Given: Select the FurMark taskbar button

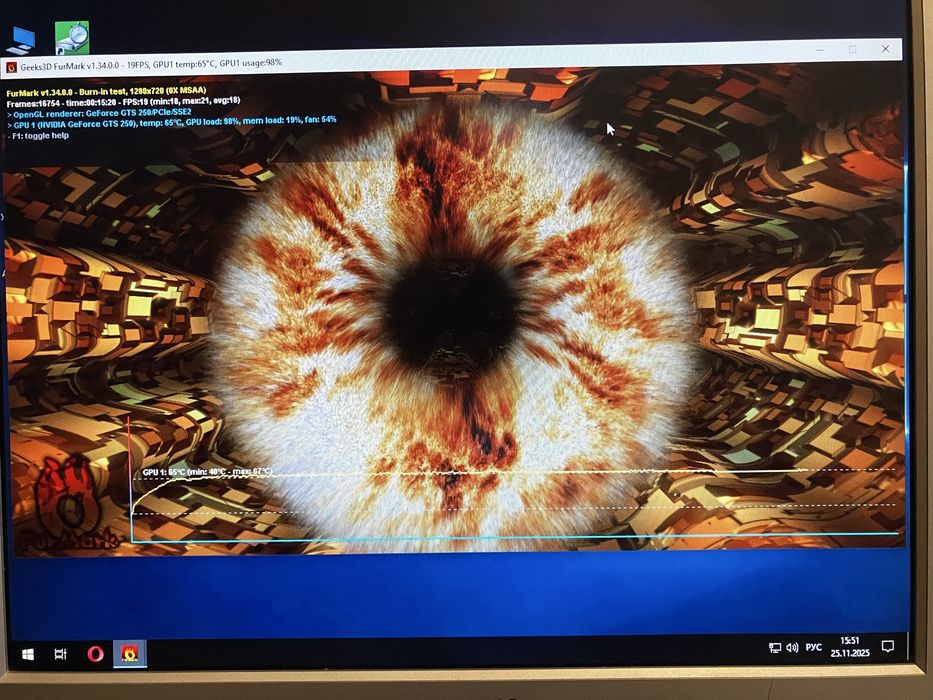Looking at the screenshot, I should tap(130, 654).
